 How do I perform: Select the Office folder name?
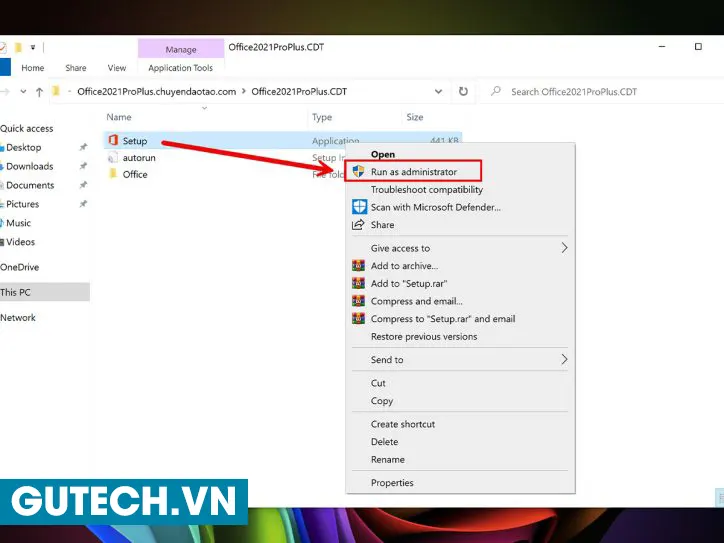pyautogui.click(x=135, y=175)
